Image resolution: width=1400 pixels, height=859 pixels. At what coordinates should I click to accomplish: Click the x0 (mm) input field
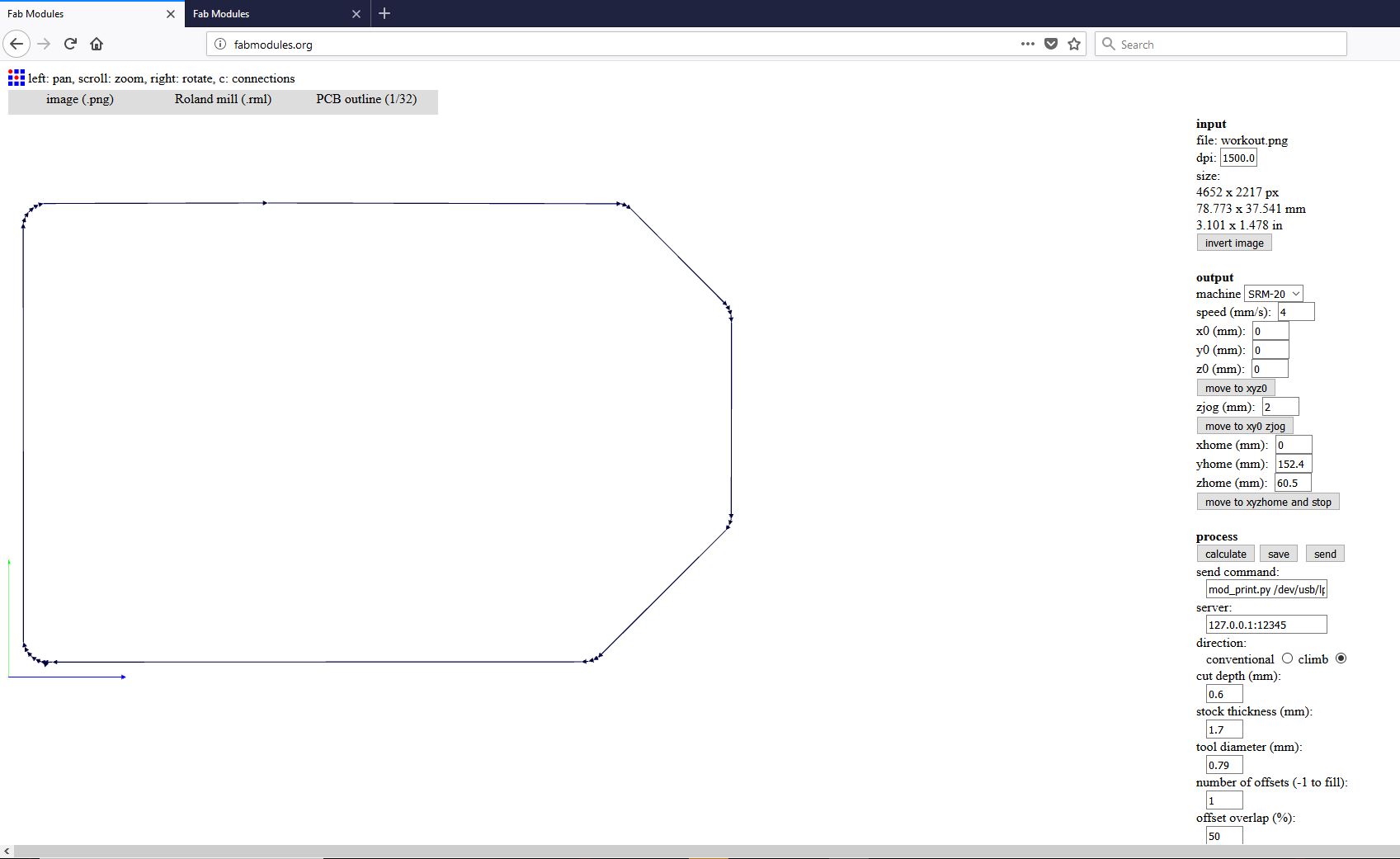[x=1270, y=331]
